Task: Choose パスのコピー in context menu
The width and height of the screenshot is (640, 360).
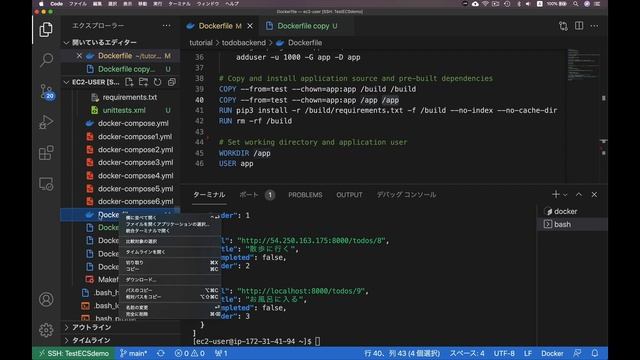Action: [x=170, y=291]
